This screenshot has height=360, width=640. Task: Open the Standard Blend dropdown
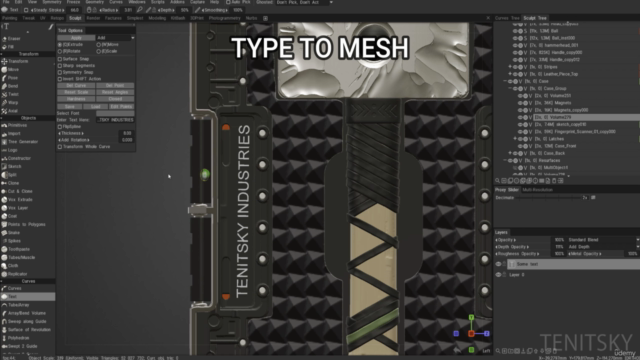pyautogui.click(x=603, y=240)
